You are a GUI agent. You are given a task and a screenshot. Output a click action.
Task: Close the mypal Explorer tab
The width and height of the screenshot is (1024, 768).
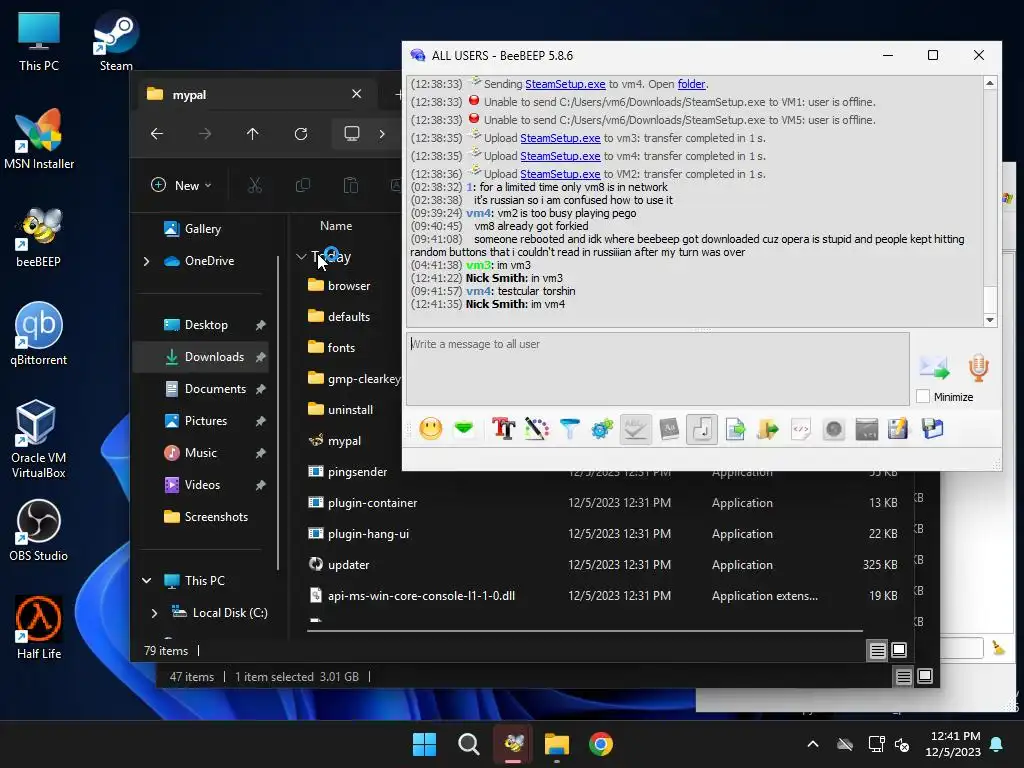coord(357,94)
